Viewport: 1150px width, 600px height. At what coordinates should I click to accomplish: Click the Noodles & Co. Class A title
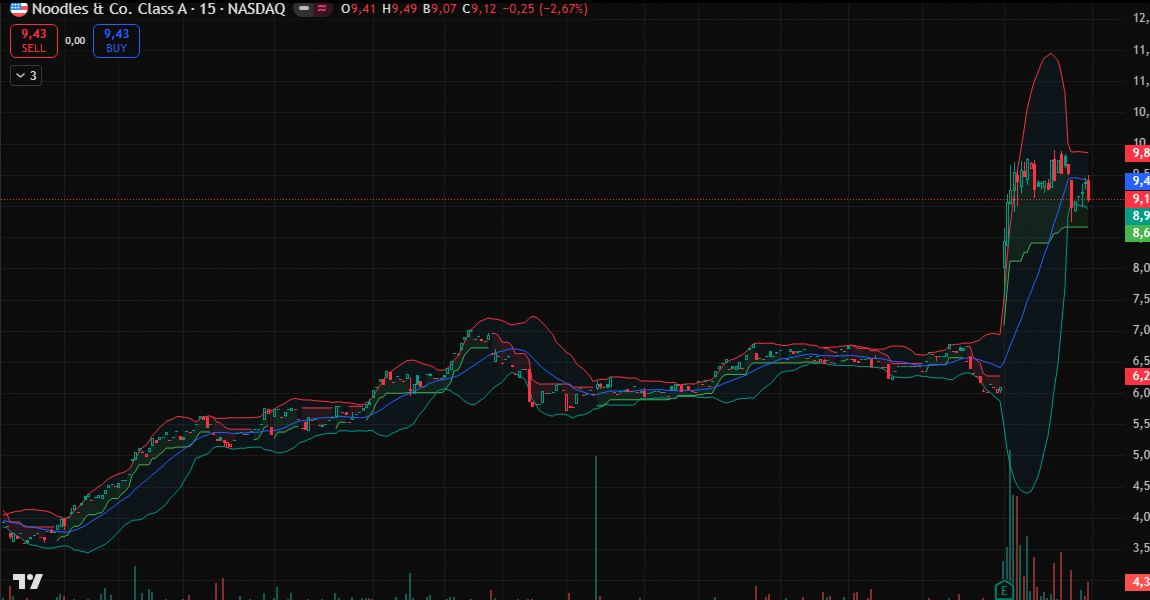click(x=109, y=9)
